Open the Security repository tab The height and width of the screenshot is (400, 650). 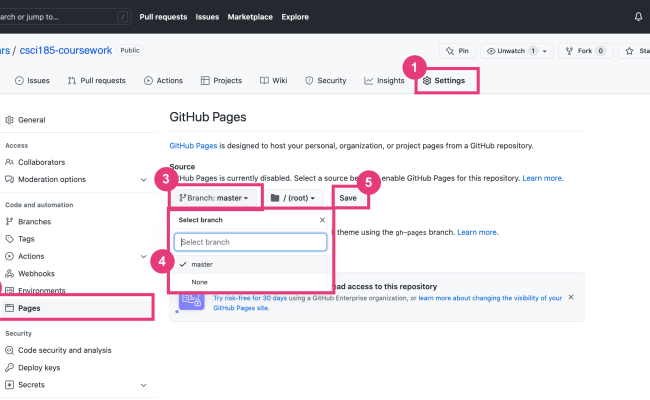coord(326,80)
